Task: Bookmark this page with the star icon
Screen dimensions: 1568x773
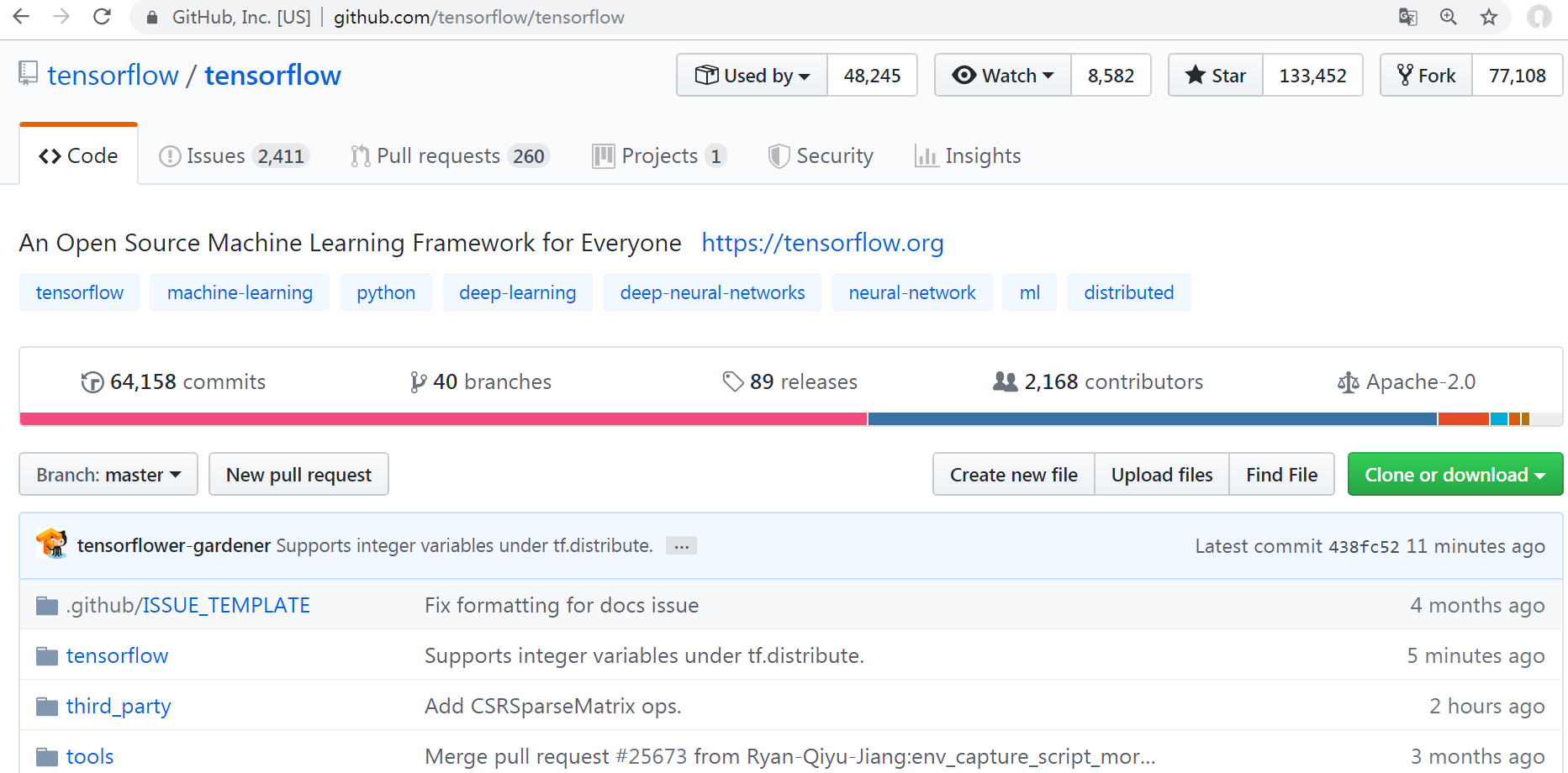Action: tap(1489, 17)
